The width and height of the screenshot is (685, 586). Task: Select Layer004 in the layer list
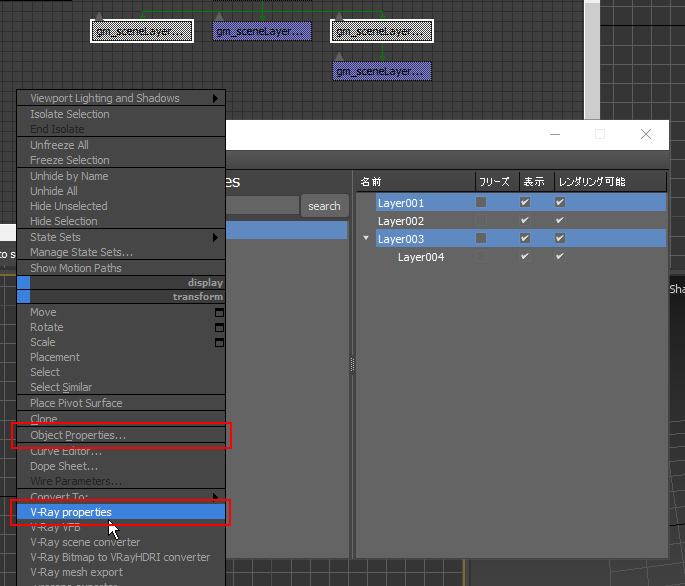(x=420, y=257)
